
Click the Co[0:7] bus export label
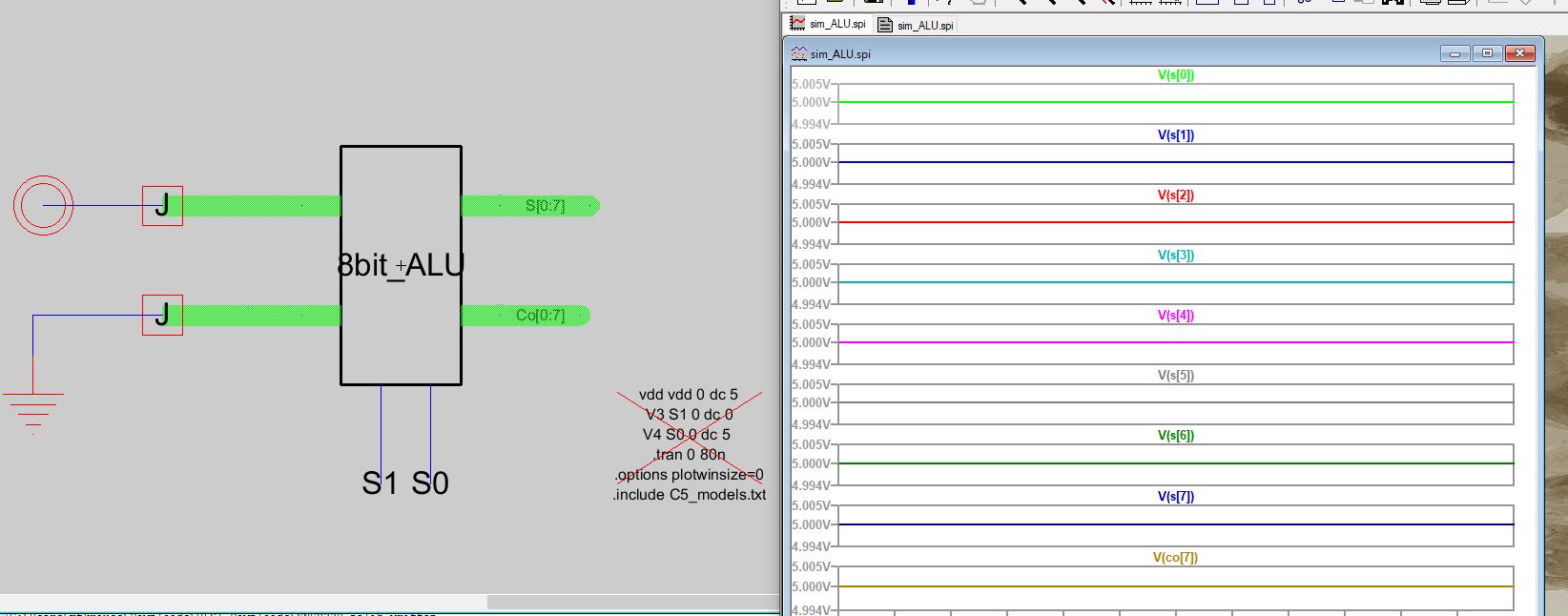(x=540, y=315)
